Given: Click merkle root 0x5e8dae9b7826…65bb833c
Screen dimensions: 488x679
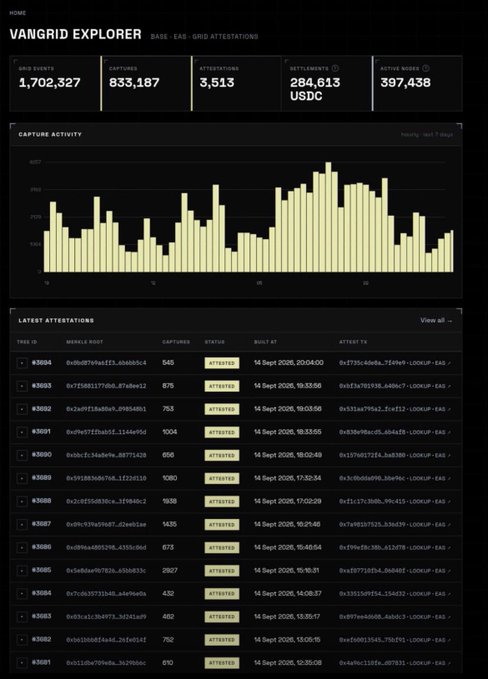Looking at the screenshot, I should pyautogui.click(x=106, y=571).
